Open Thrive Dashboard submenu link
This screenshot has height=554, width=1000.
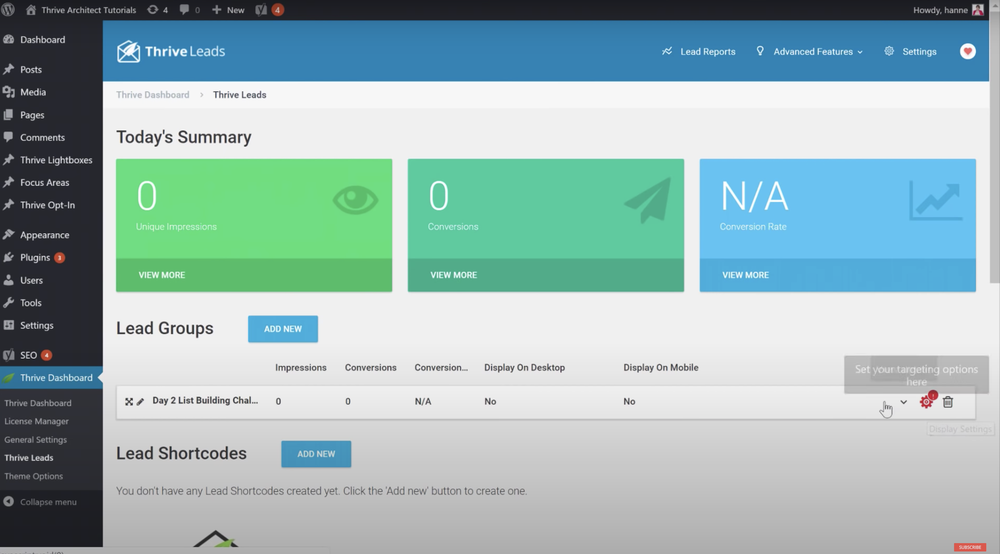[38, 403]
